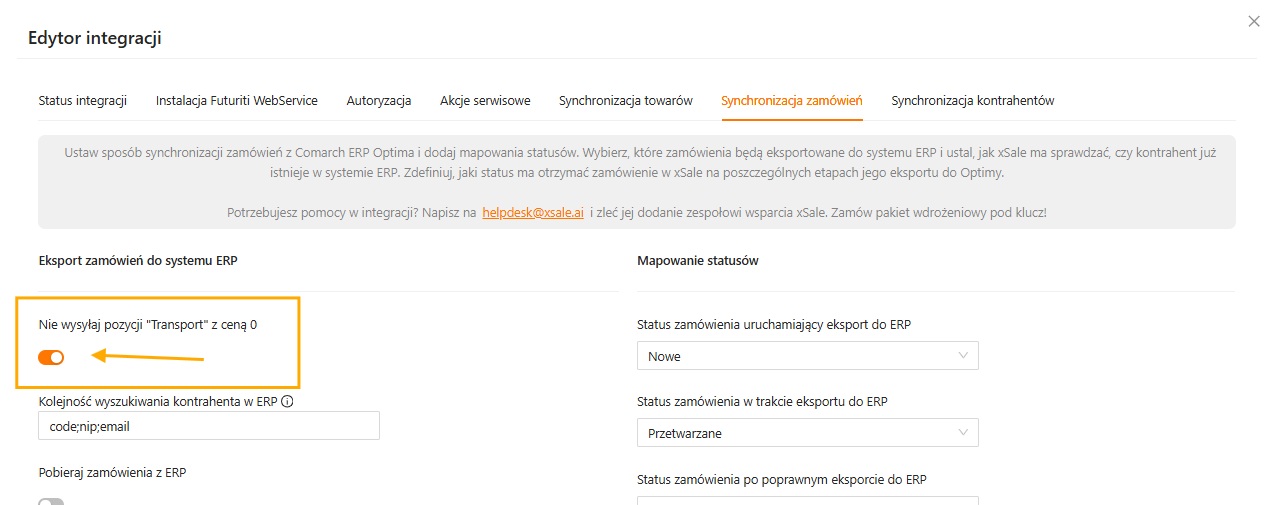The height and width of the screenshot is (505, 1272).
Task: Select the Synchronizacja zamówień tab
Action: [792, 101]
